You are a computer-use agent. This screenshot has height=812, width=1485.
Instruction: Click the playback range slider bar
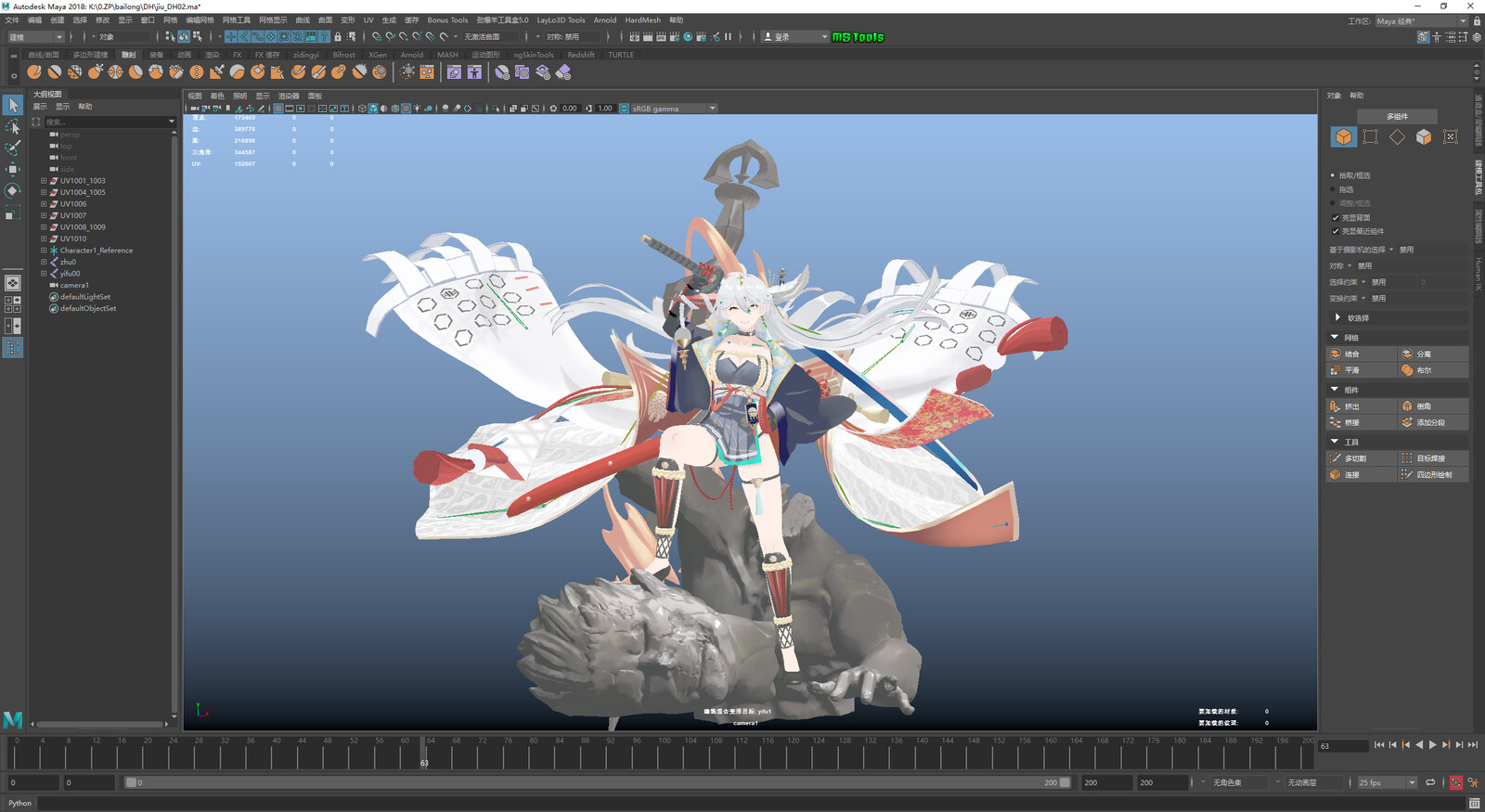coord(598,782)
